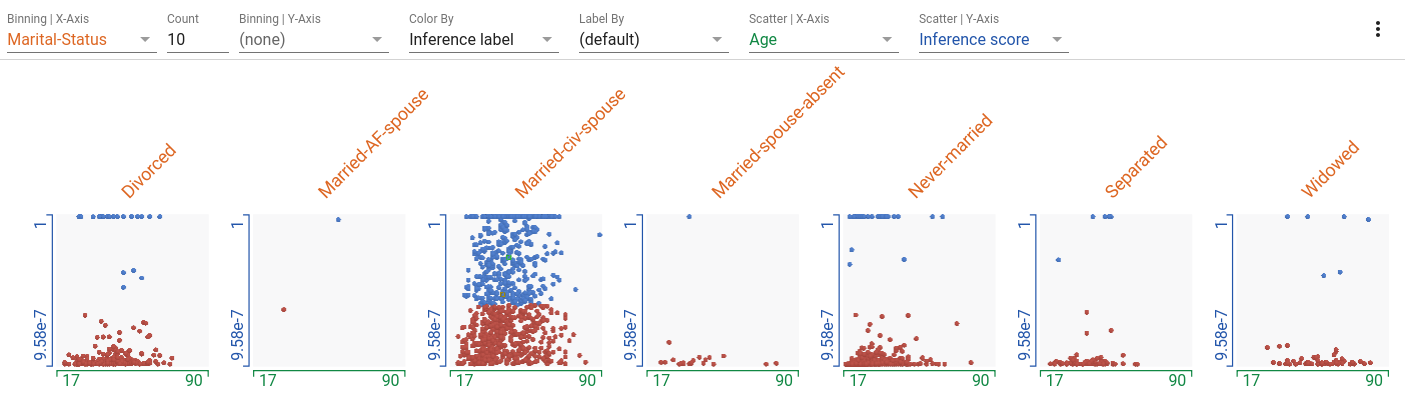Select the red point in Married-AF-spouse plot

click(284, 309)
